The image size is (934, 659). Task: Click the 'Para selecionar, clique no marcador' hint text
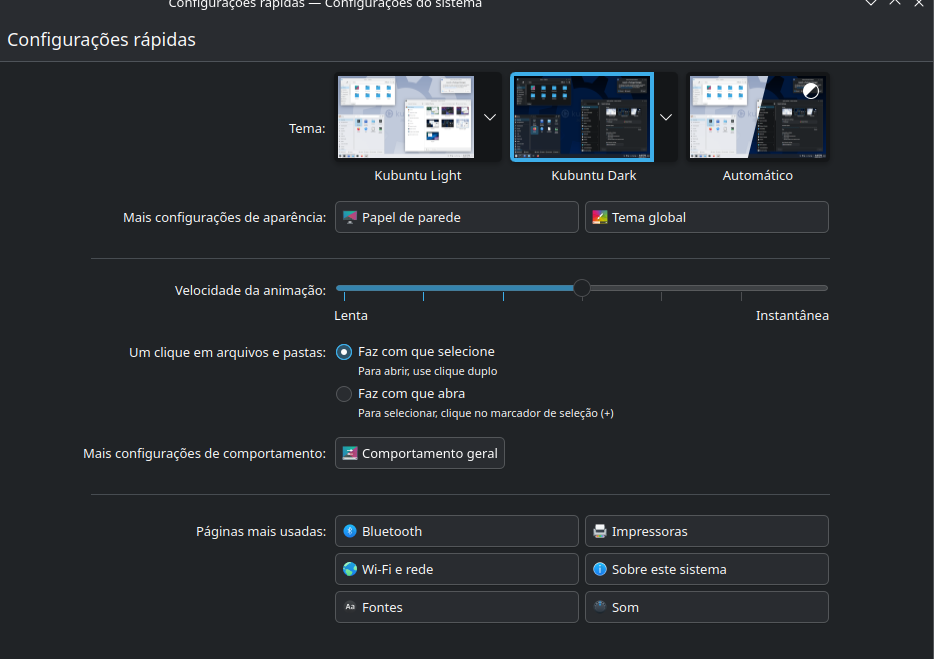pos(485,413)
